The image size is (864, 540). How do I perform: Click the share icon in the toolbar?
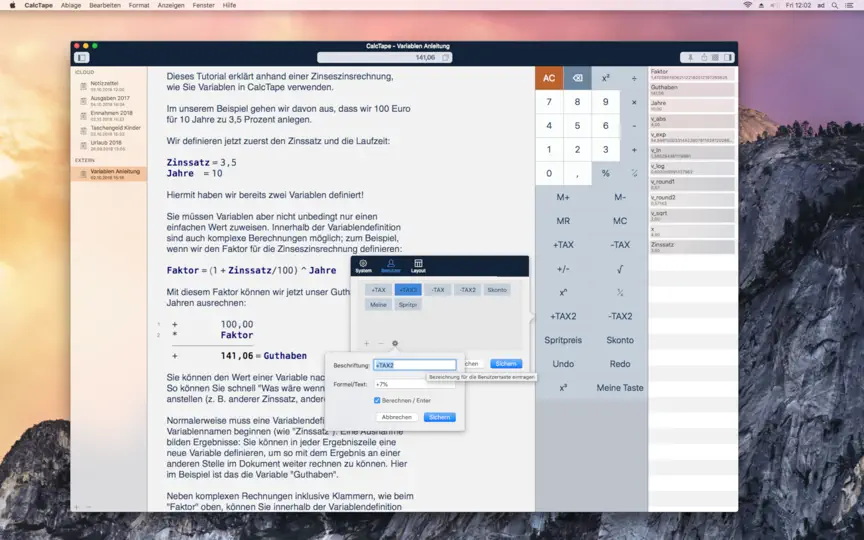point(704,57)
